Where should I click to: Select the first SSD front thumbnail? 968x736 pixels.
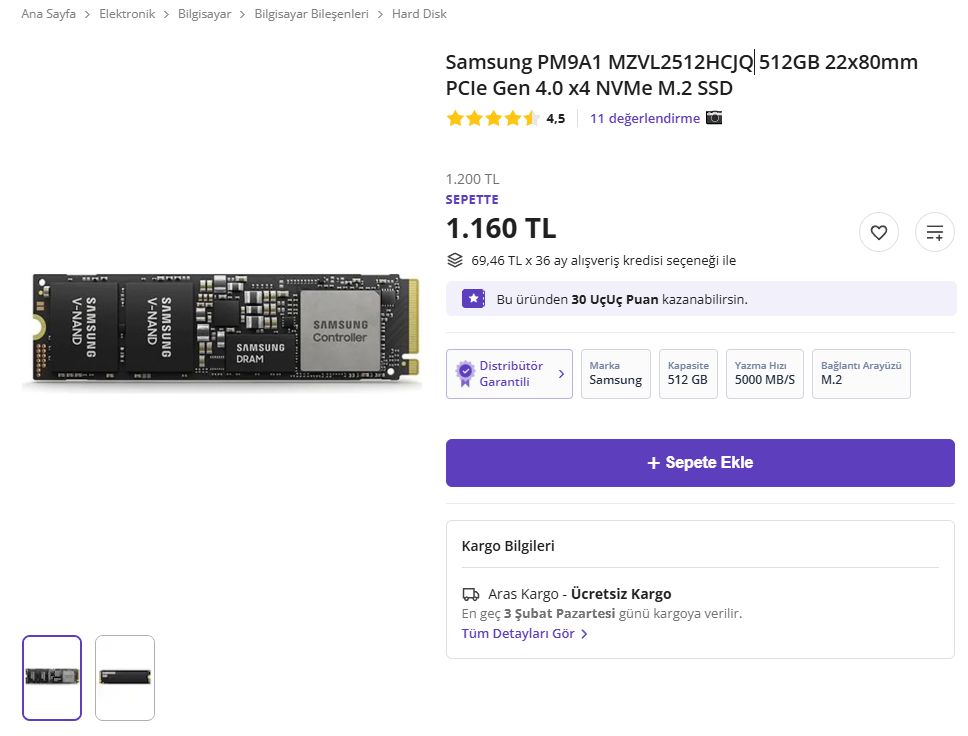(x=52, y=677)
